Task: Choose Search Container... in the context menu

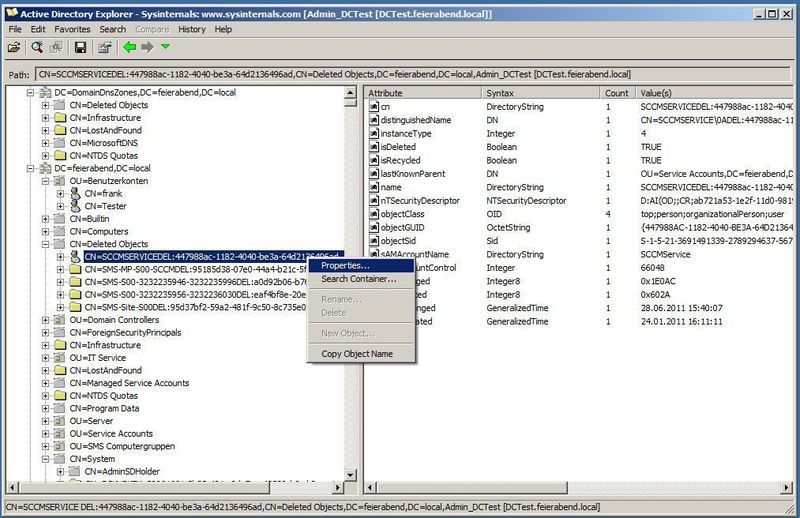Action: pyautogui.click(x=361, y=279)
